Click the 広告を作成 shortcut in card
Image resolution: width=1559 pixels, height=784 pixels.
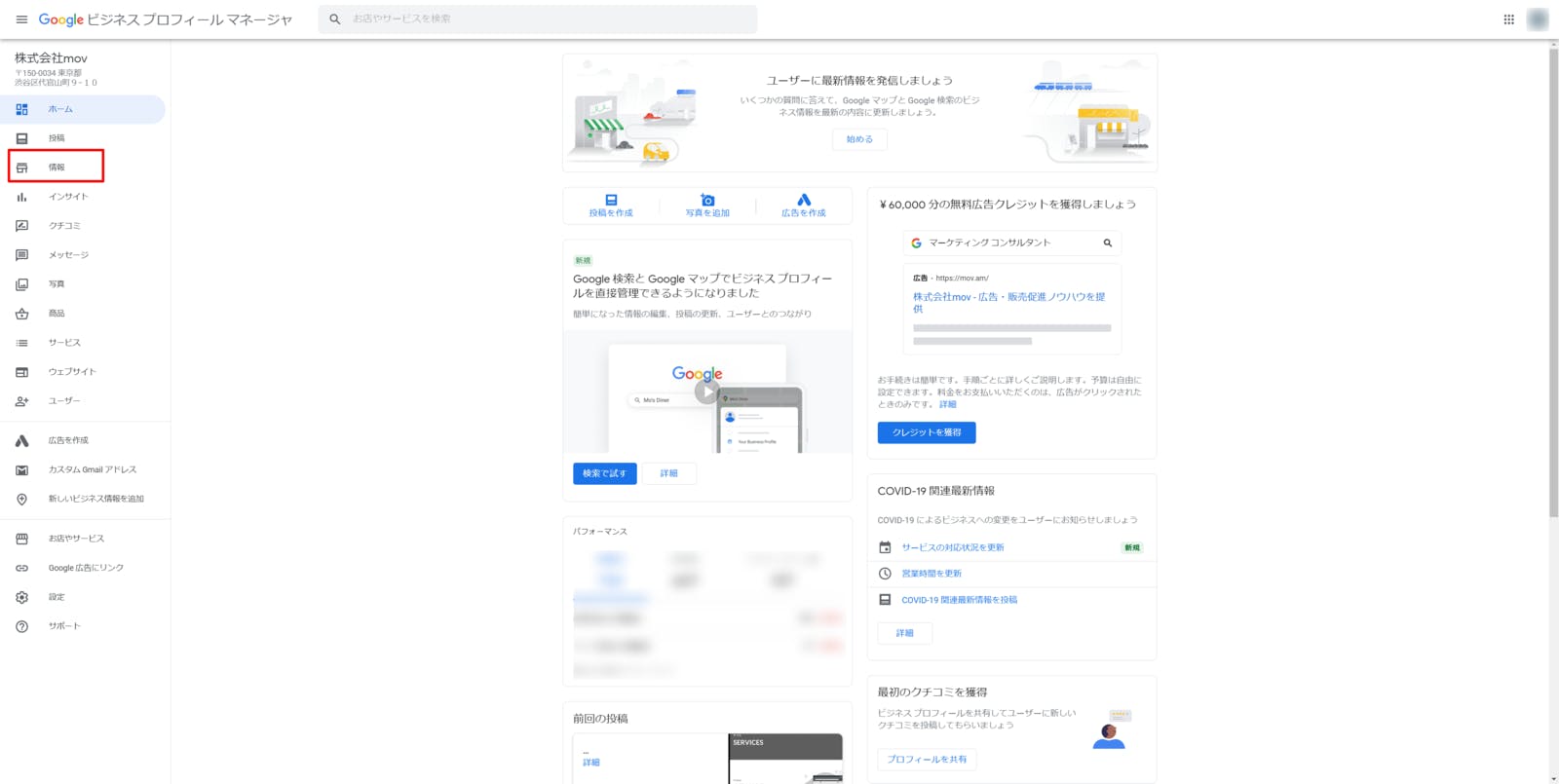point(804,205)
